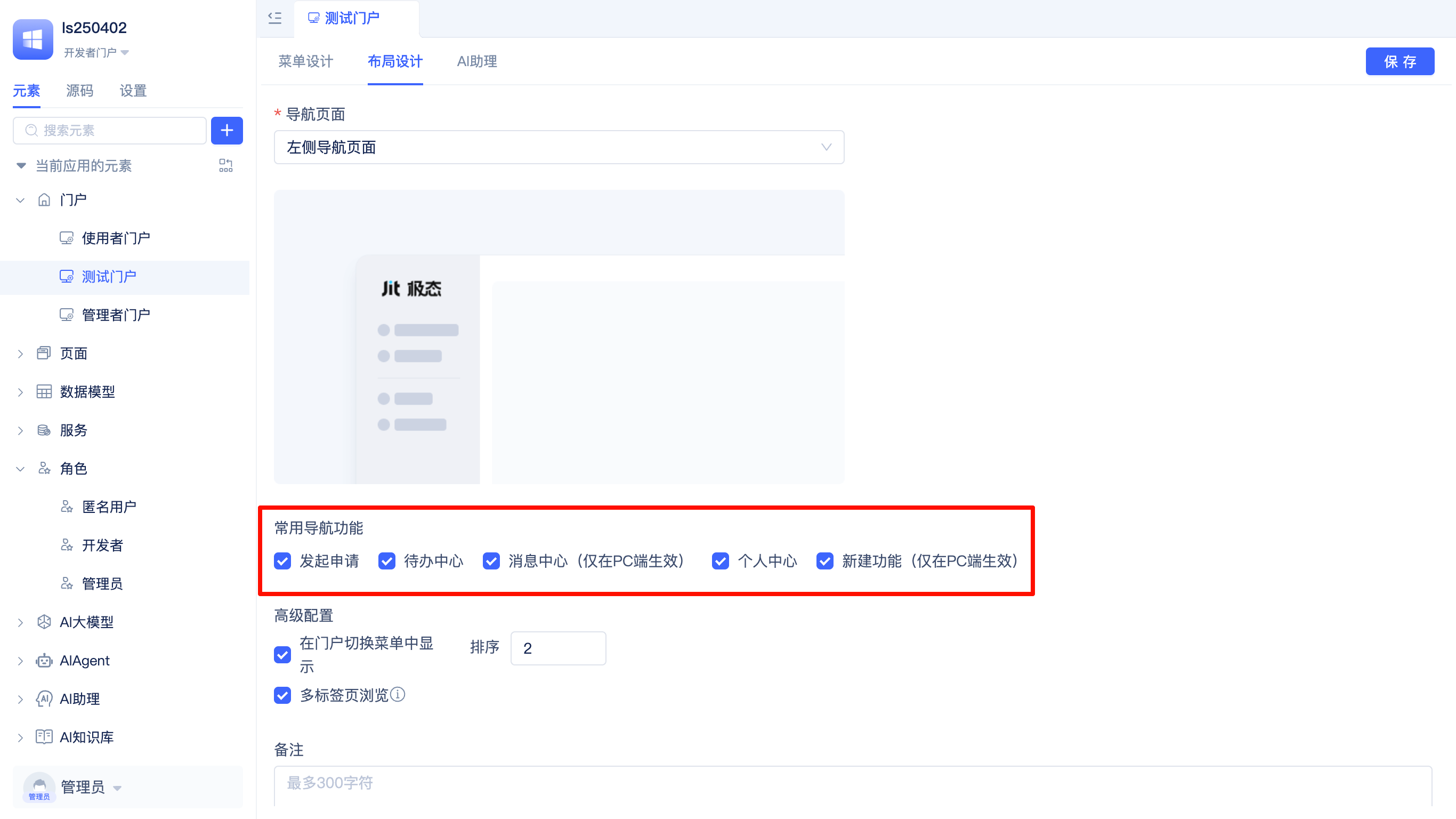Expand the AI助理 tree node in sidebar

point(20,700)
